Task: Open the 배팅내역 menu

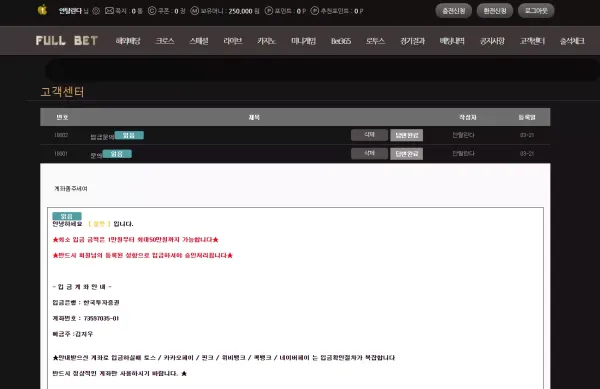Action: coord(452,41)
